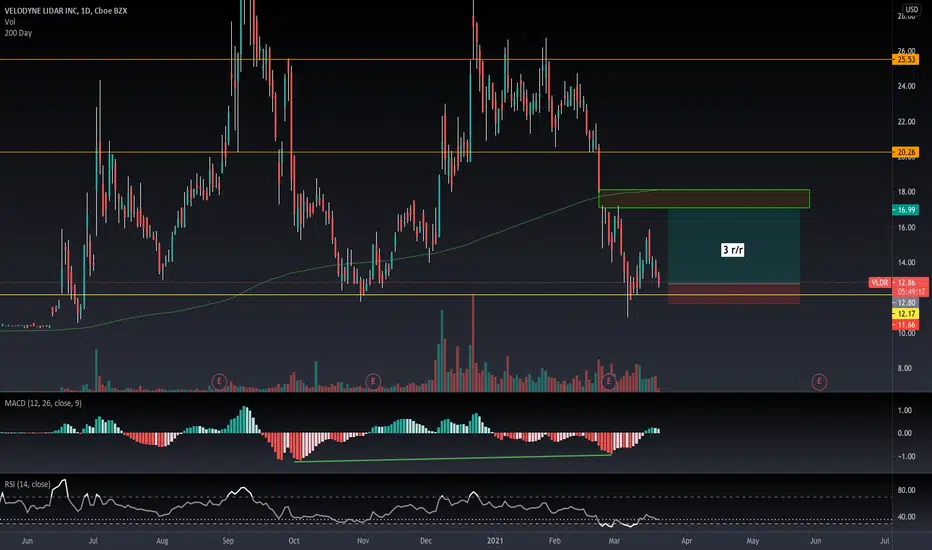Click the Feb label on time axis

pos(555,540)
